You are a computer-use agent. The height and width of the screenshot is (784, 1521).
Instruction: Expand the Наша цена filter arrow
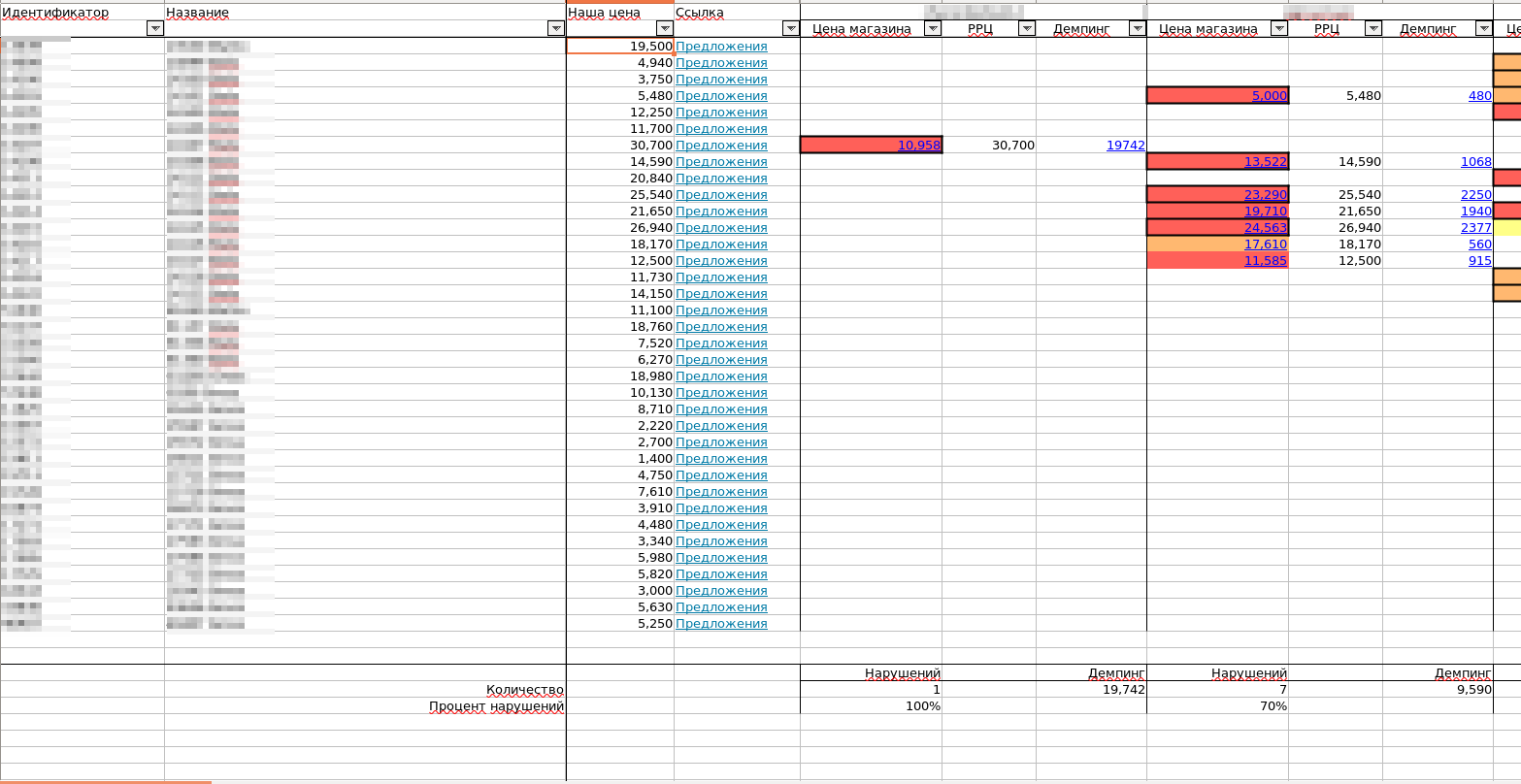click(x=664, y=29)
